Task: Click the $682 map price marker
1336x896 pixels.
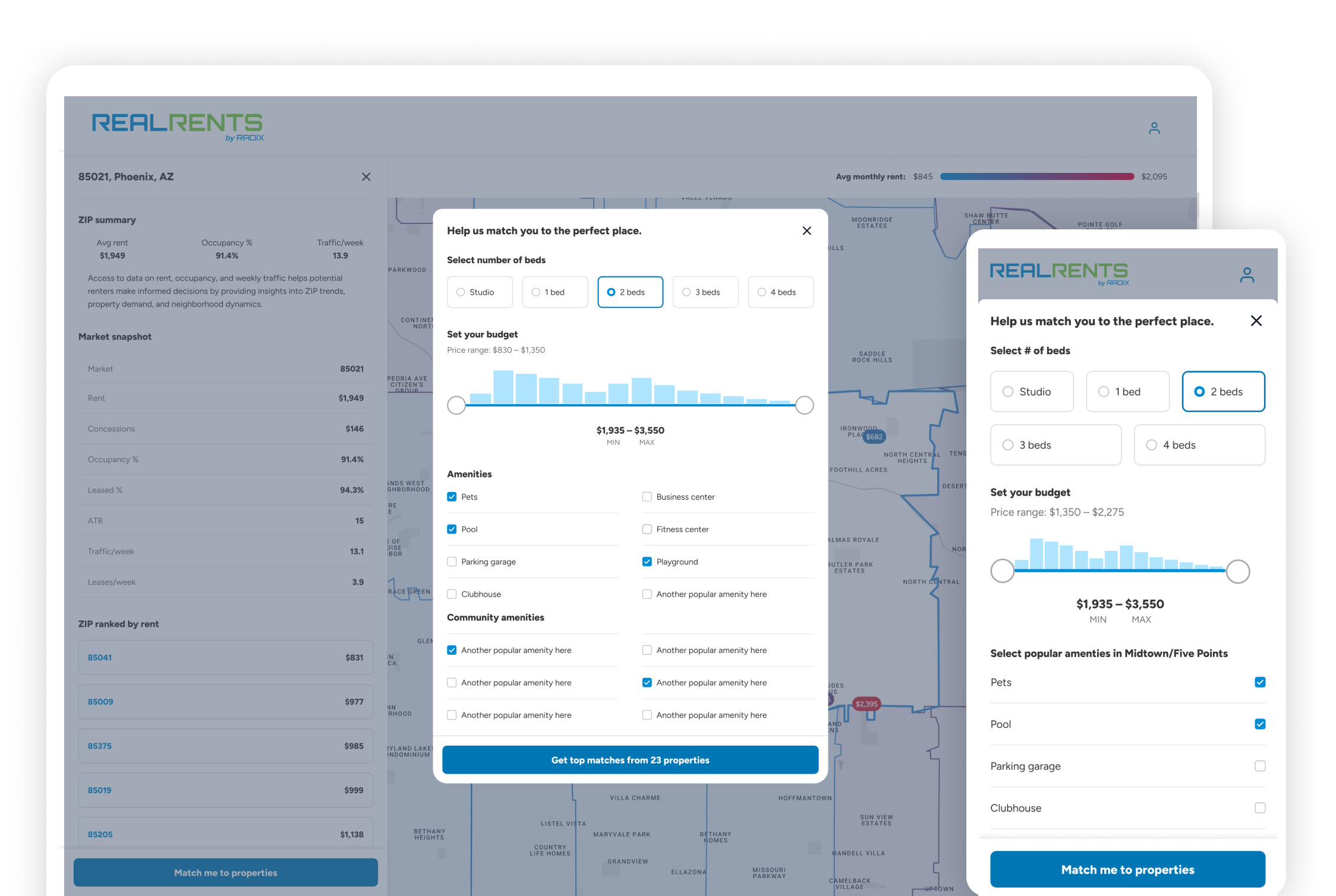Action: (x=874, y=437)
